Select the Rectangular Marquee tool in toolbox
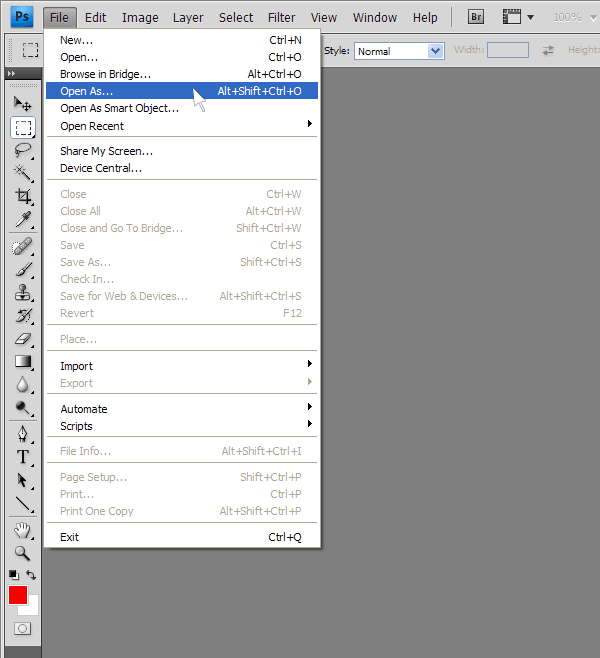600x658 pixels. pos(23,128)
